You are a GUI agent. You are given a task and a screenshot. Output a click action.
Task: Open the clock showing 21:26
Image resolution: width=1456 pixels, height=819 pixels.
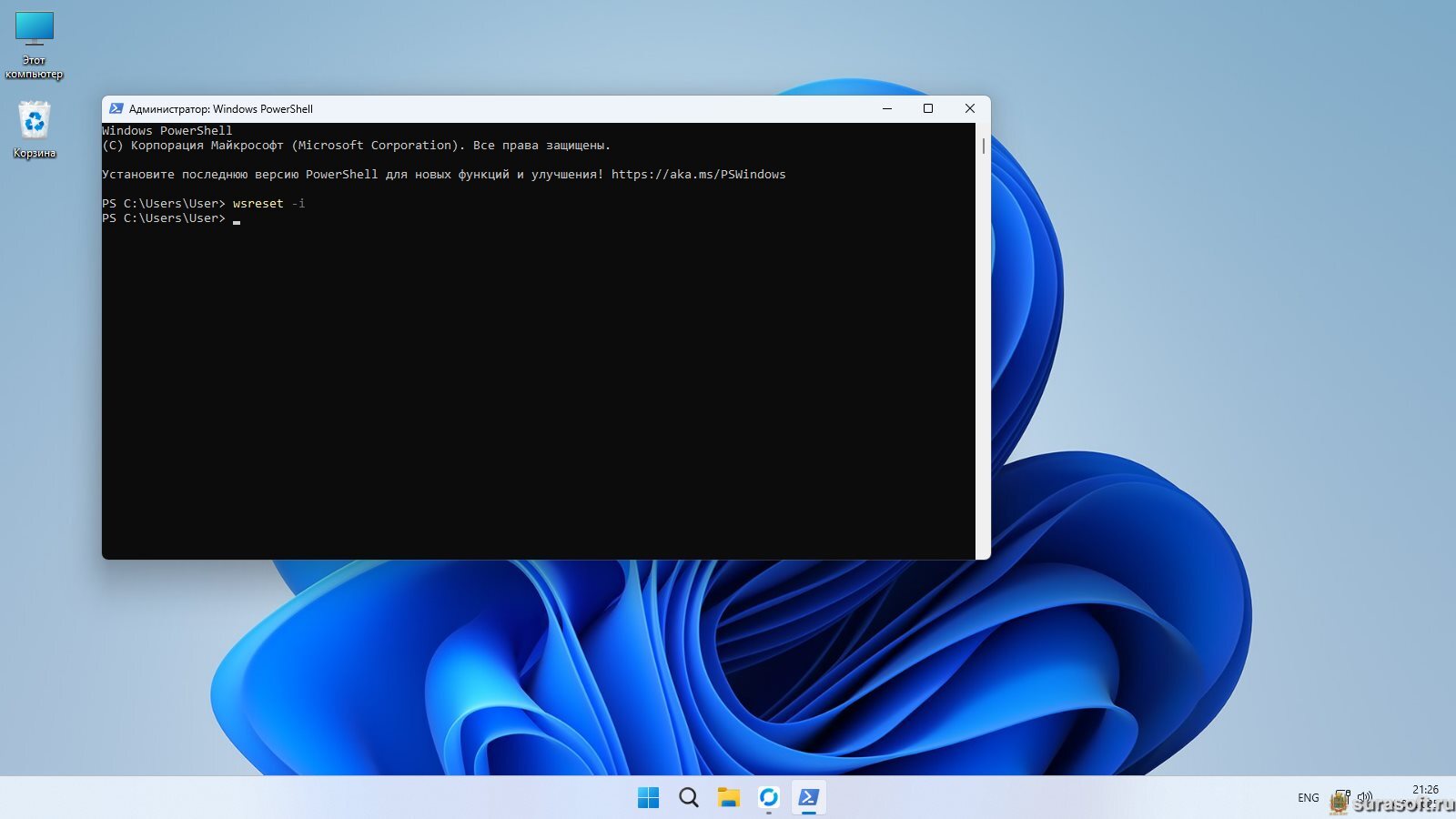click(x=1424, y=790)
